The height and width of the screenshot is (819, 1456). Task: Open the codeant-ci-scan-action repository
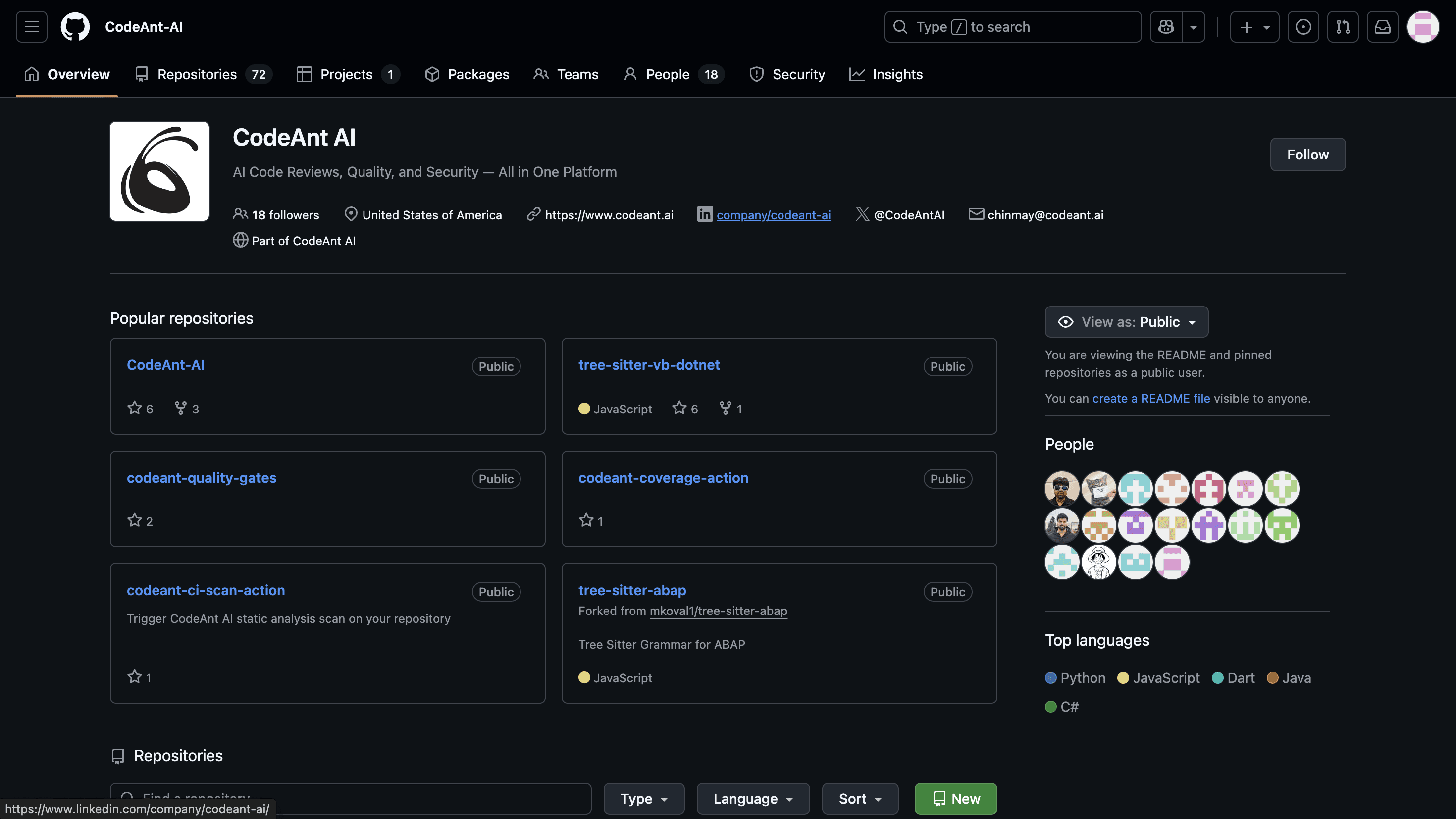pos(206,590)
